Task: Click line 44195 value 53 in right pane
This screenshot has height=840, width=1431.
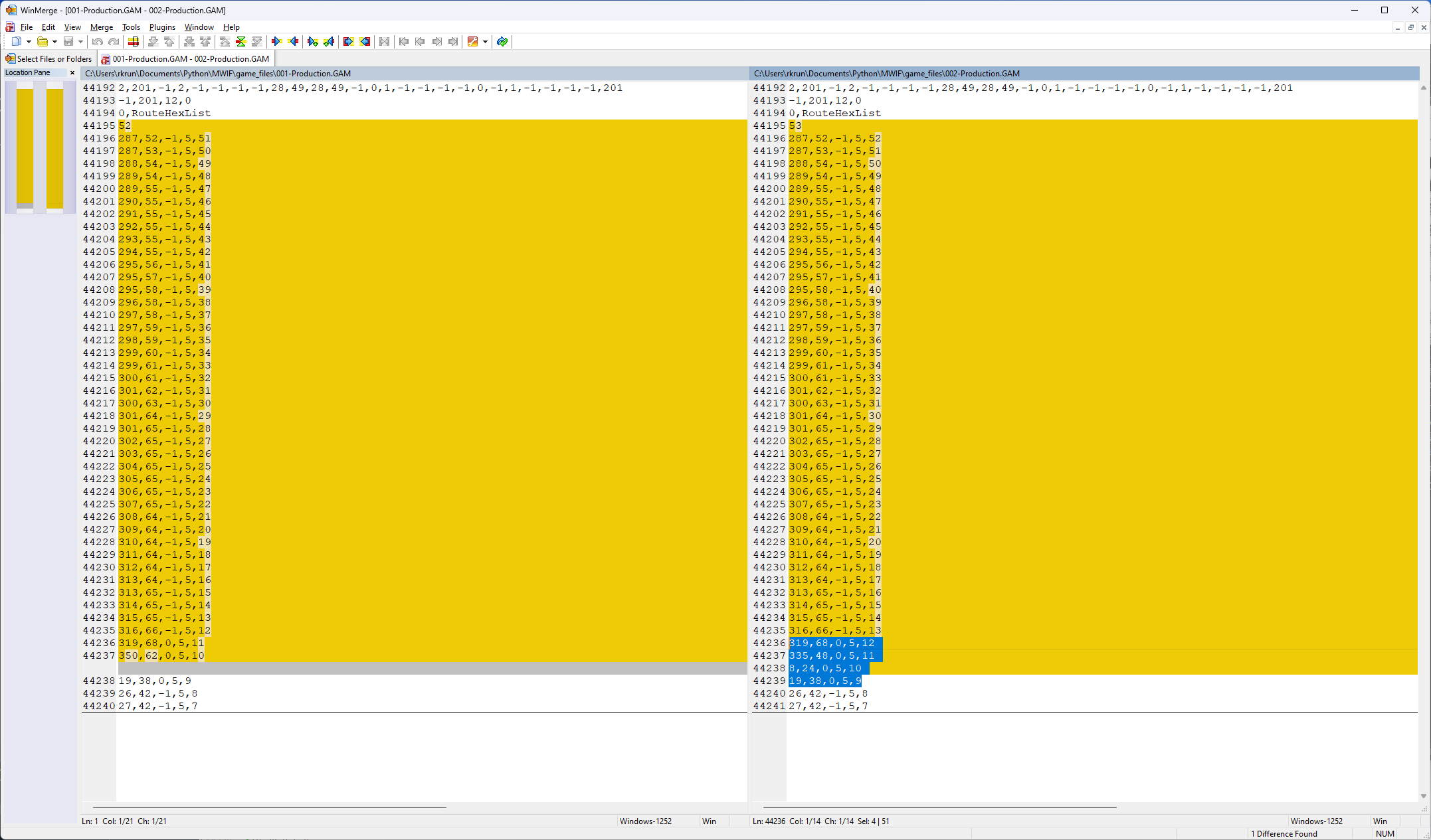Action: pos(795,126)
